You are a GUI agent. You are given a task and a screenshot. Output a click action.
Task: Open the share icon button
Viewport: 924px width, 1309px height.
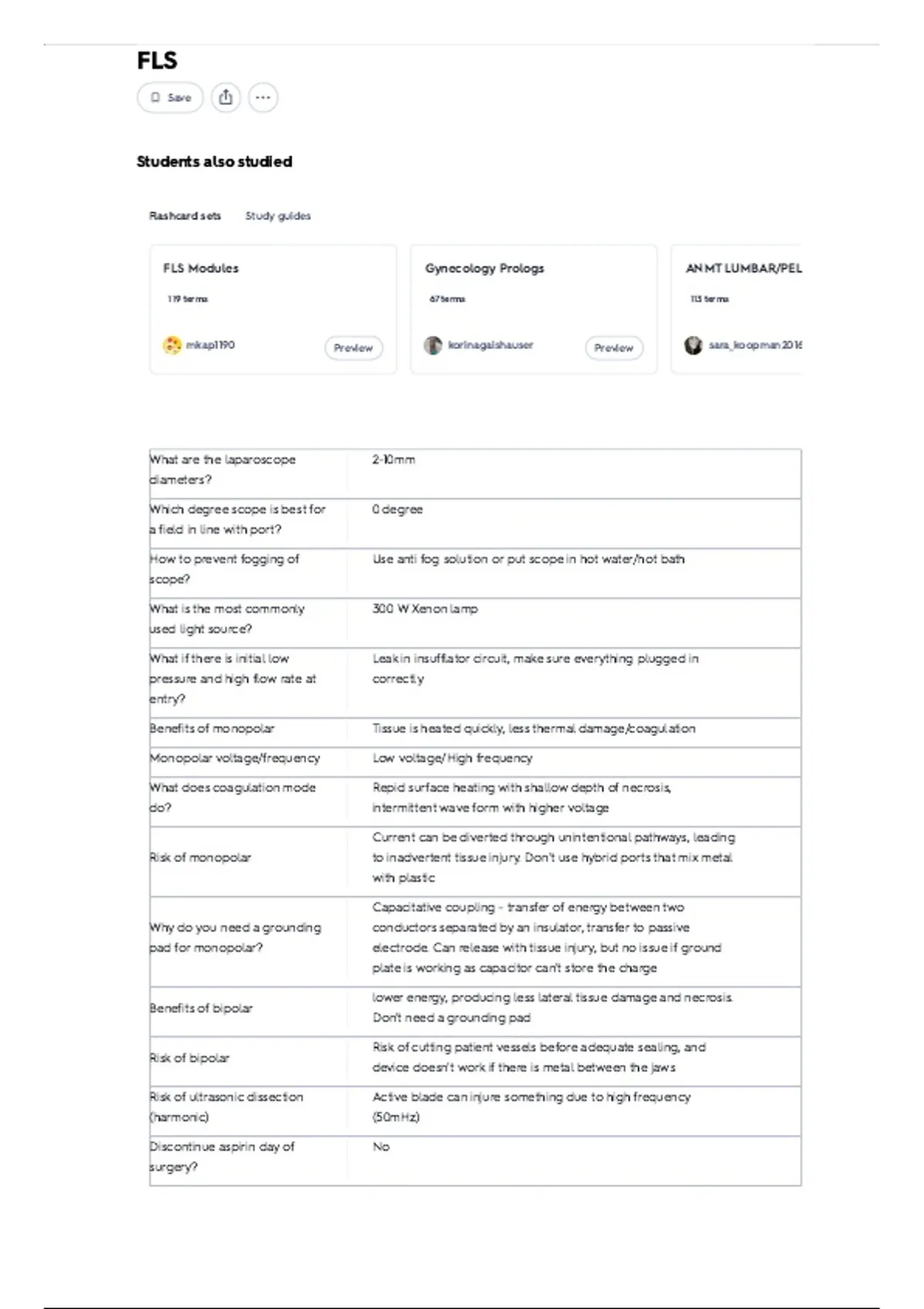pos(226,98)
